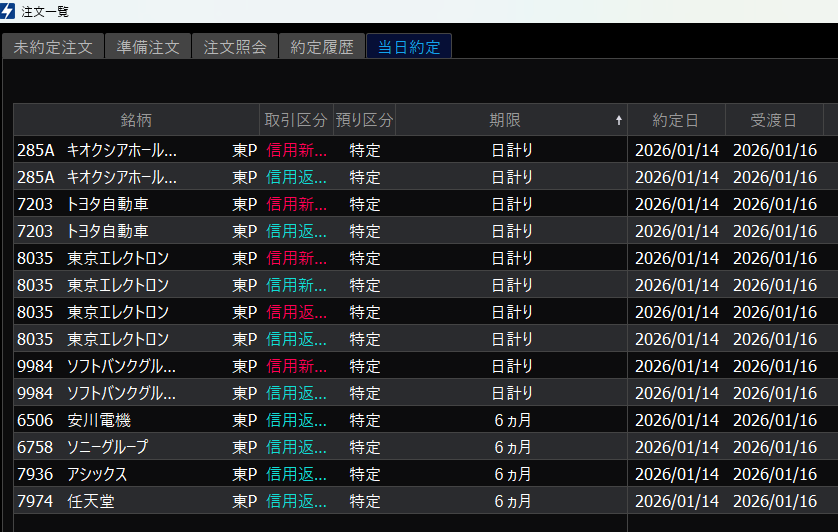Click the 取引区分 column header
The height and width of the screenshot is (532, 838).
tap(296, 120)
